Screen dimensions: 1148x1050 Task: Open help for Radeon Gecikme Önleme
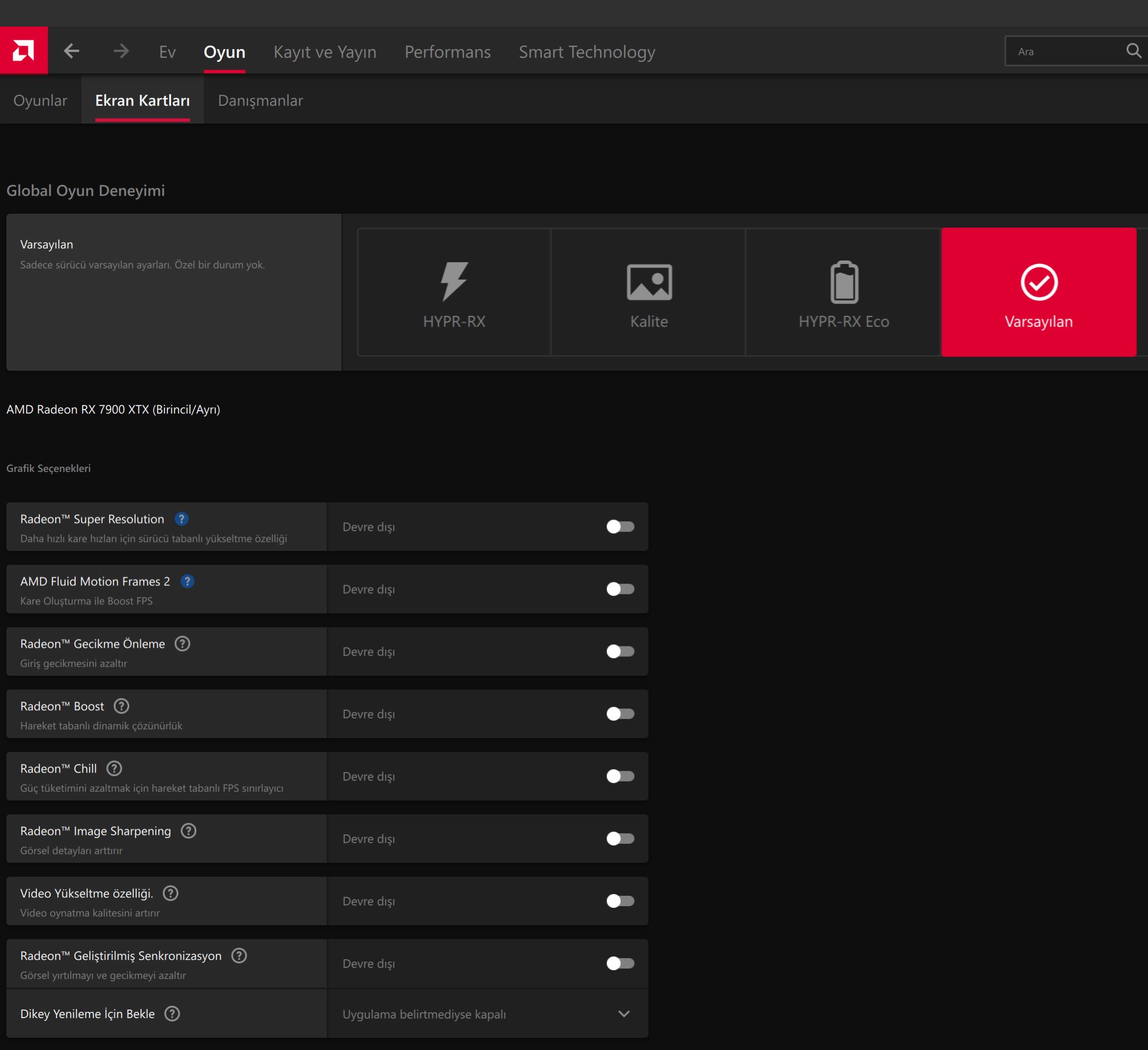click(x=182, y=643)
